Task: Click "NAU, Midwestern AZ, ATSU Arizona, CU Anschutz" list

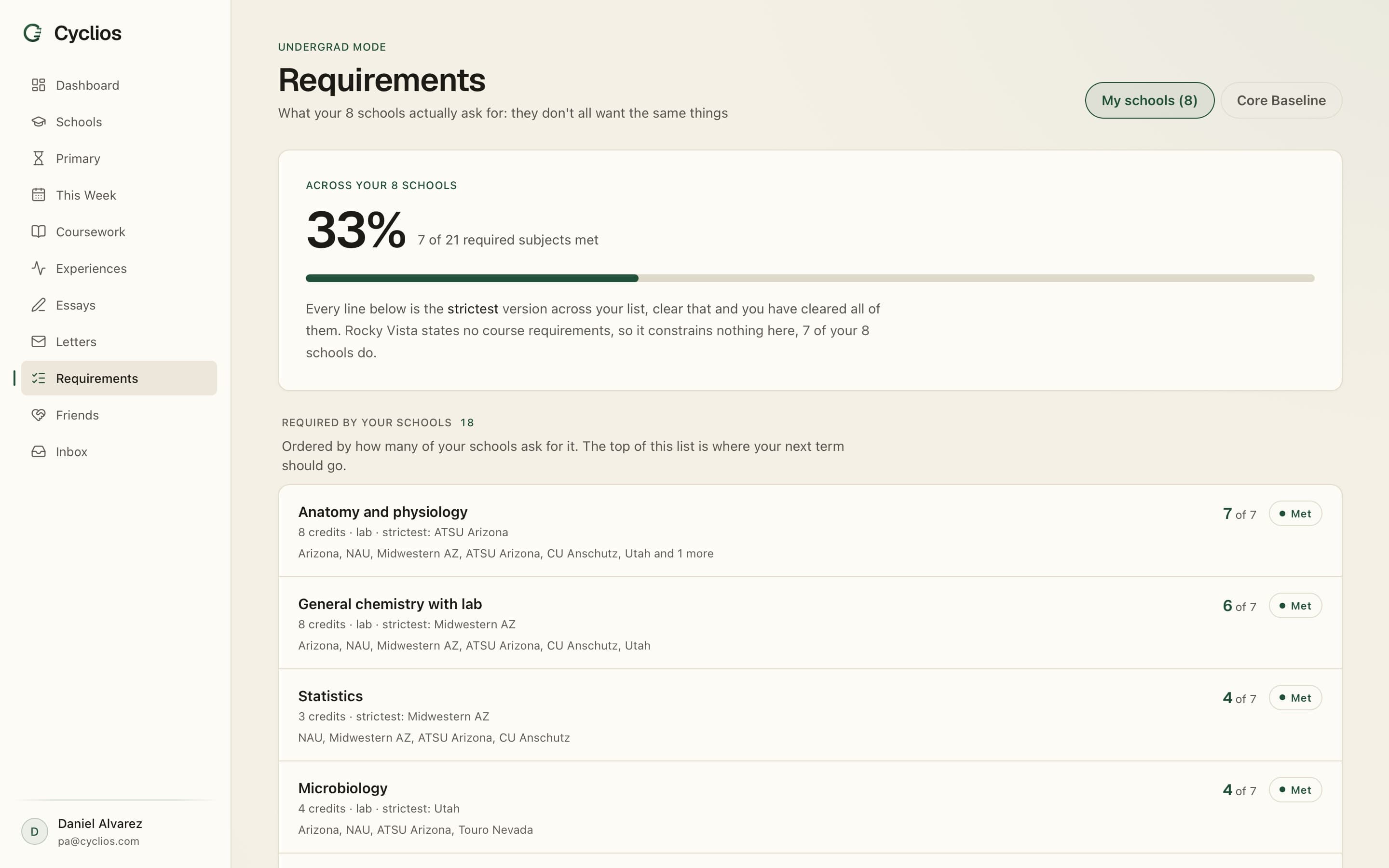Action: pyautogui.click(x=434, y=738)
